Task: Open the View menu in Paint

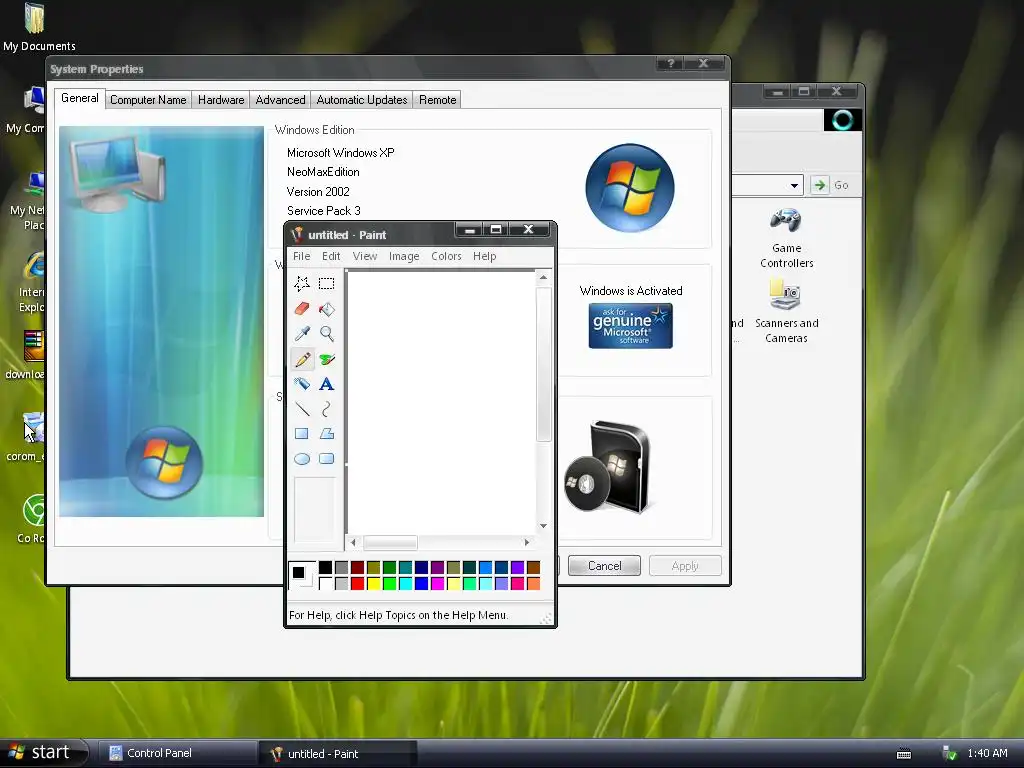Action: (365, 256)
